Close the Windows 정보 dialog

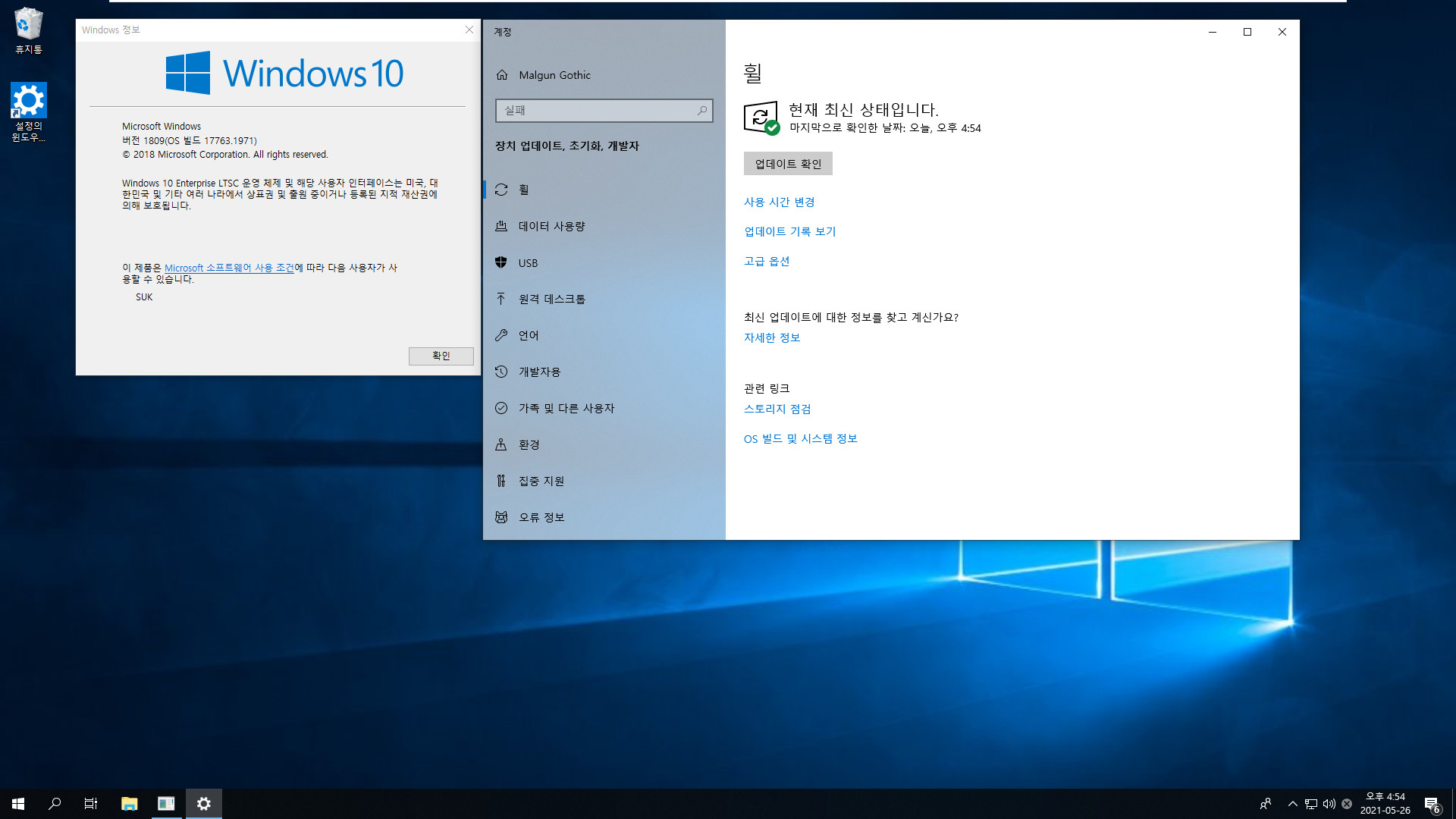coord(469,30)
